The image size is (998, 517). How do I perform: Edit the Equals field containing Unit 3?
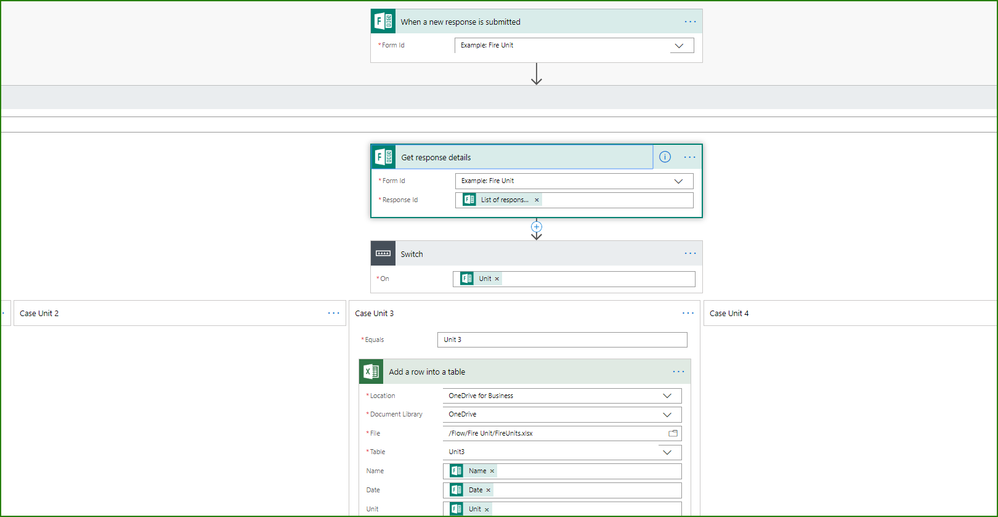pyautogui.click(x=562, y=340)
